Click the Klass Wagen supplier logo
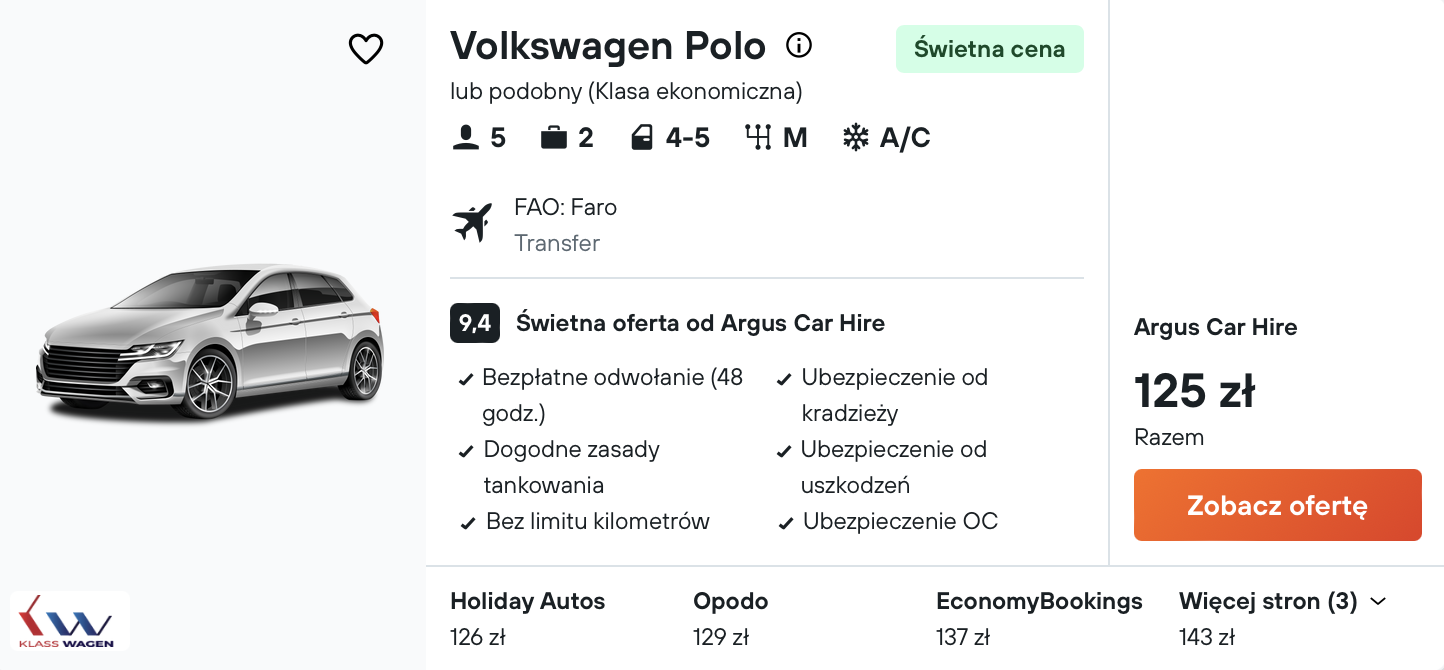1444x670 pixels. click(x=69, y=622)
